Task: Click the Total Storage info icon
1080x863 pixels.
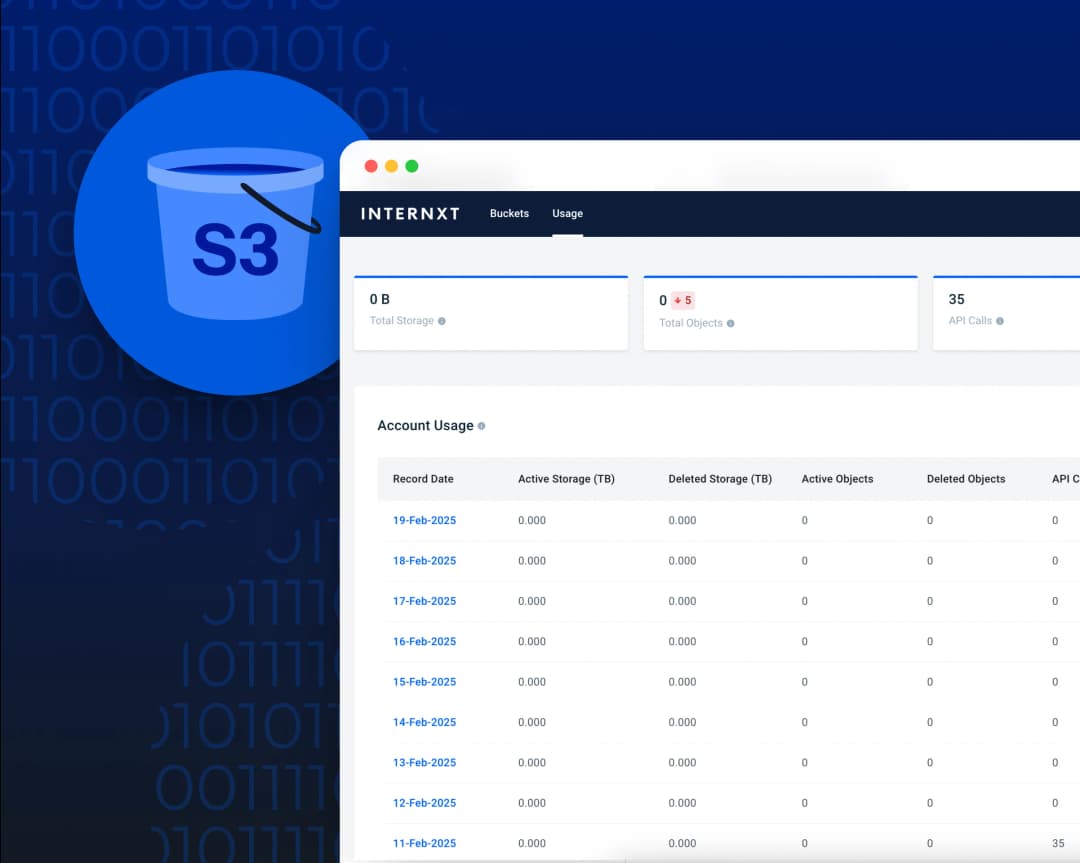Action: (x=442, y=321)
